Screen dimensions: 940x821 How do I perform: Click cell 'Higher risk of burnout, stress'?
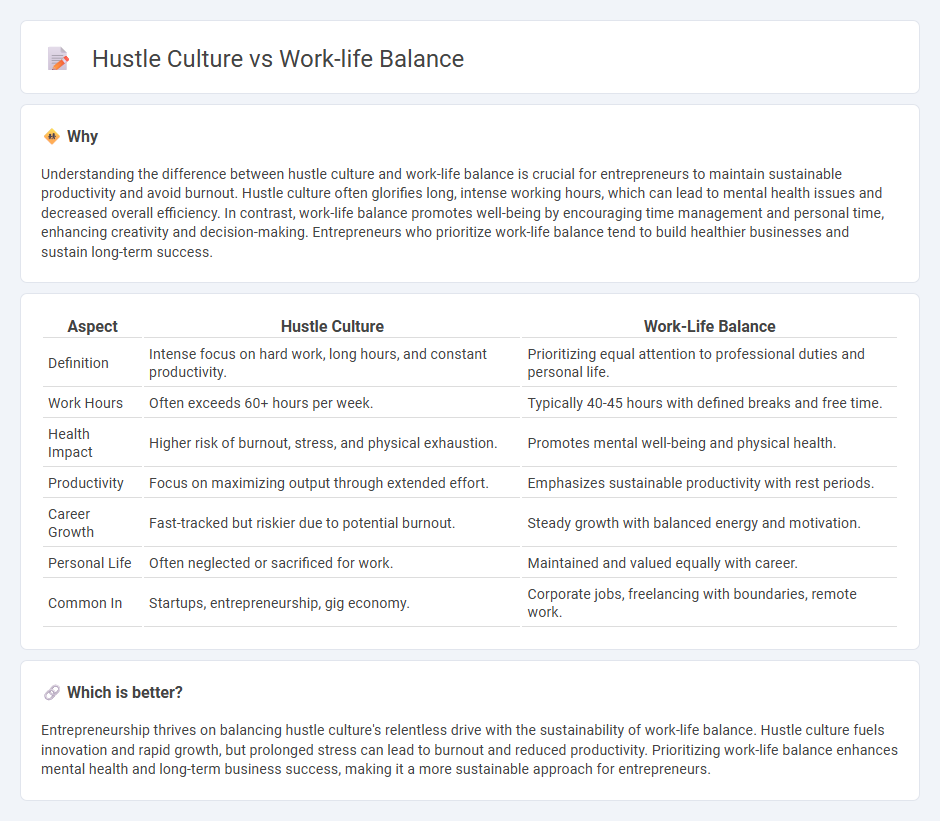(332, 443)
